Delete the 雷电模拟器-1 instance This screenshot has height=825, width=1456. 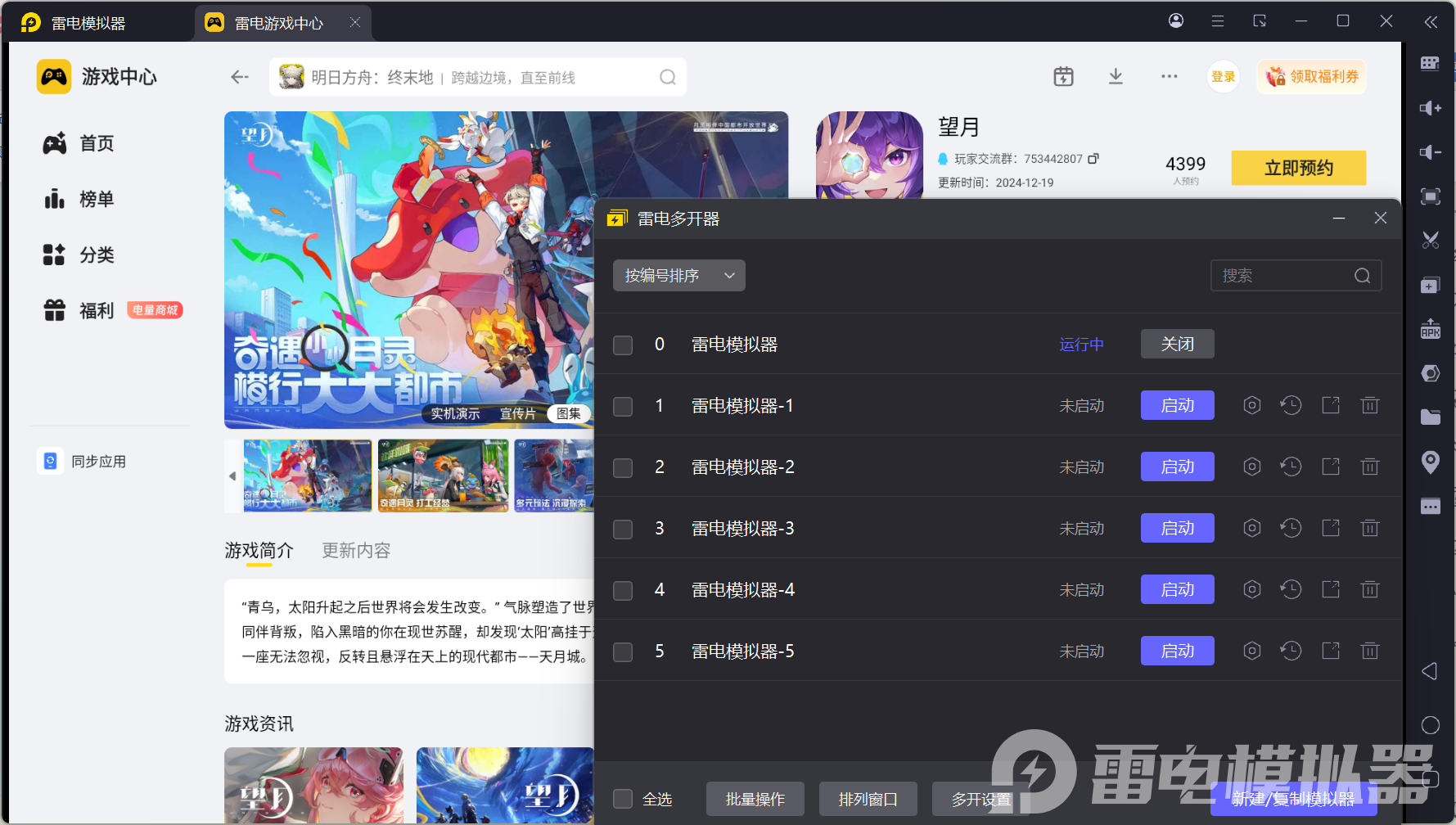click(x=1369, y=405)
